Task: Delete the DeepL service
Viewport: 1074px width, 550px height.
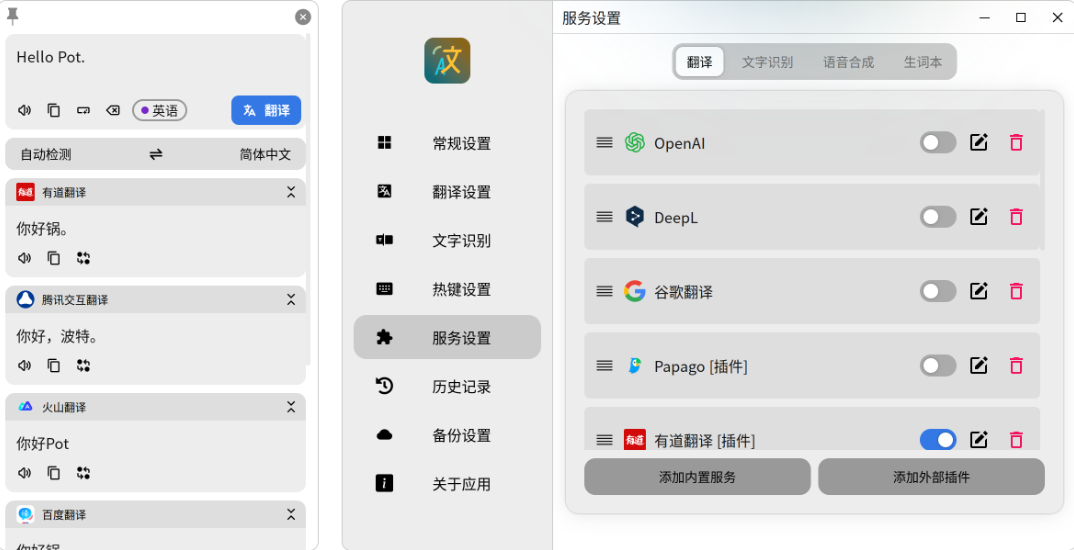Action: coord(1016,217)
